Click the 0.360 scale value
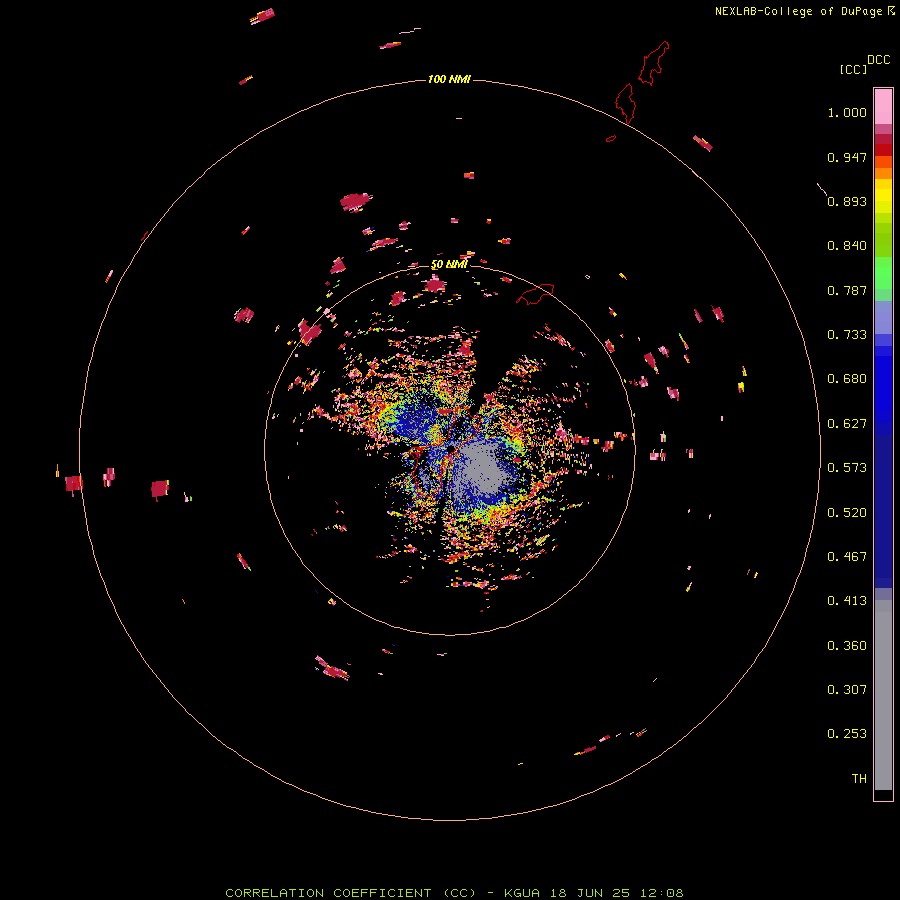 pyautogui.click(x=847, y=646)
